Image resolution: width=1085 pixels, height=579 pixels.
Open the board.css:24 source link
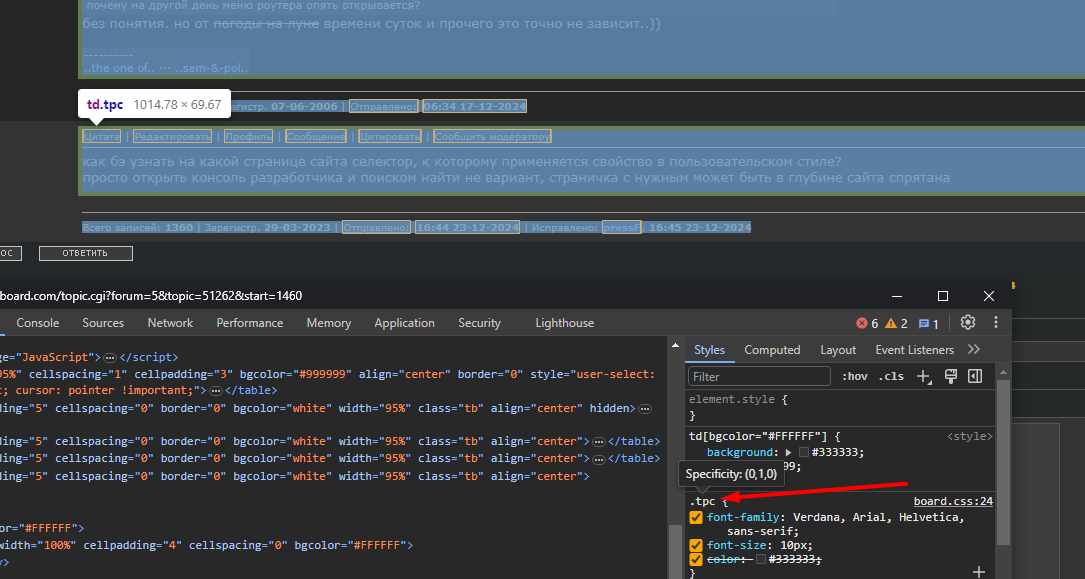[x=953, y=502]
